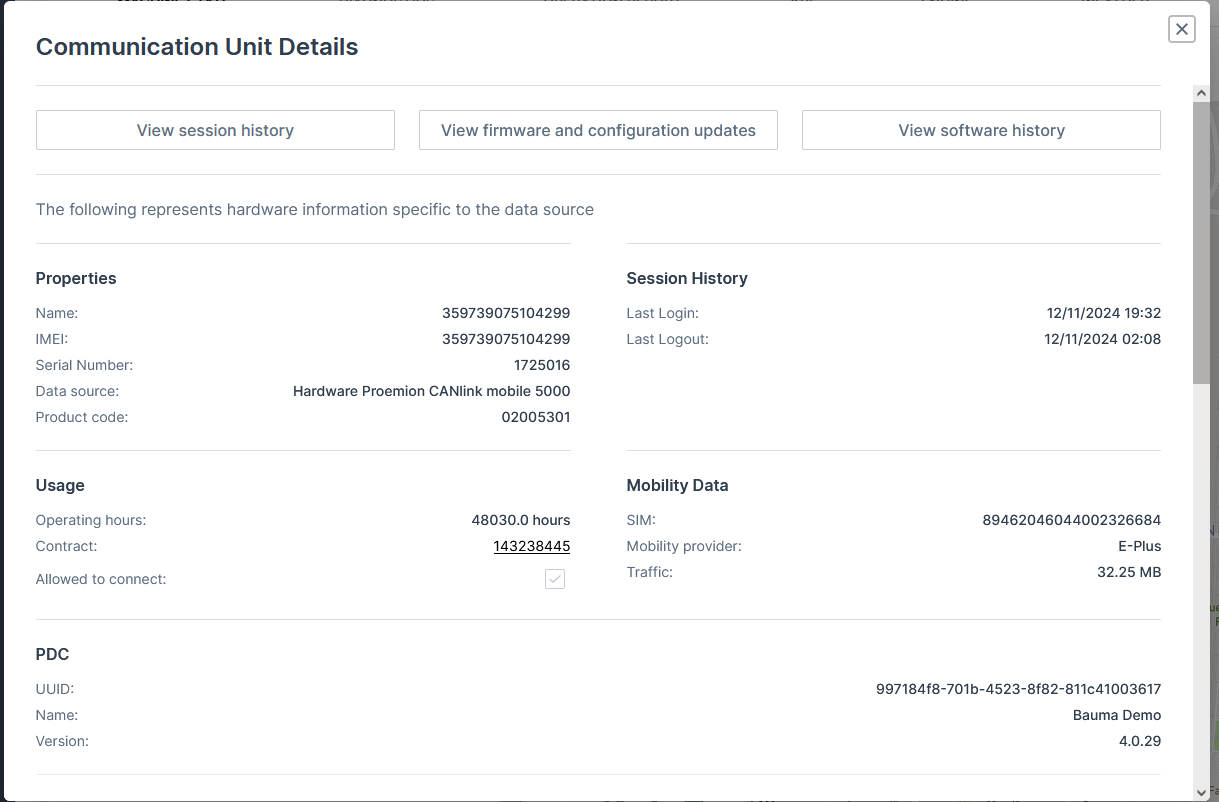Select the Serial Number value 1725016
Image resolution: width=1219 pixels, height=802 pixels.
pyautogui.click(x=542, y=365)
